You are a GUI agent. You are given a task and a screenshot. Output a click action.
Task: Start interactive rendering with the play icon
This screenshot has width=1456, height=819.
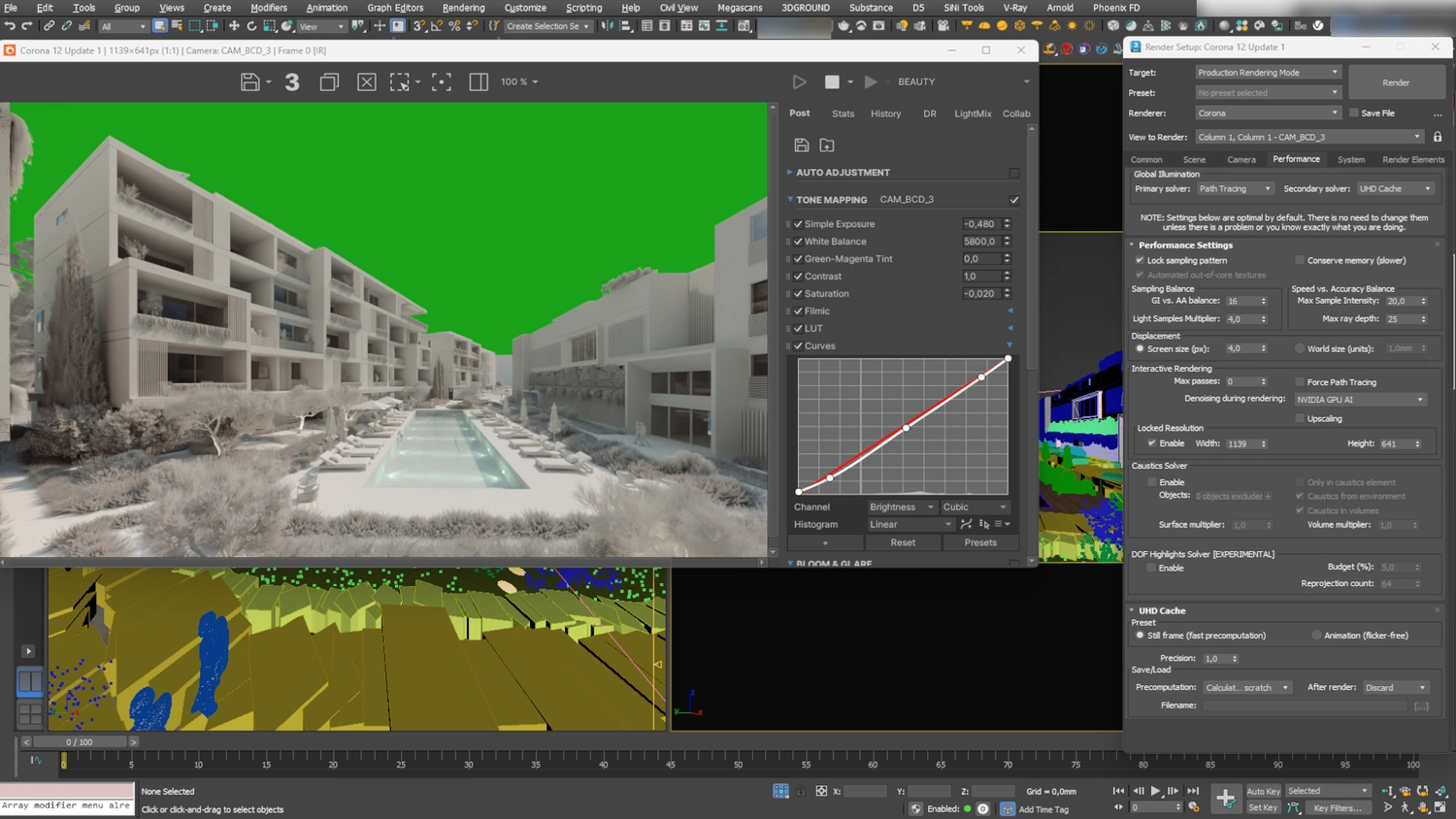point(799,82)
